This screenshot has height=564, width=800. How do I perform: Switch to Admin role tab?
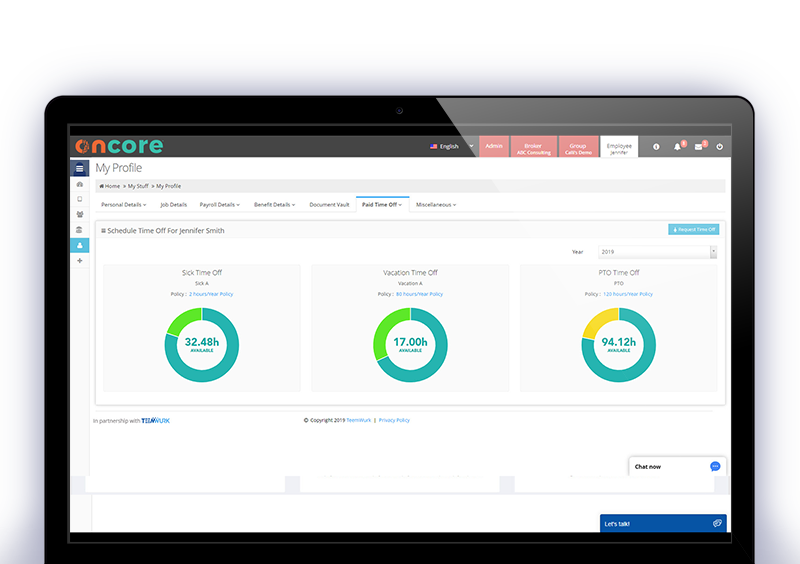pos(494,146)
